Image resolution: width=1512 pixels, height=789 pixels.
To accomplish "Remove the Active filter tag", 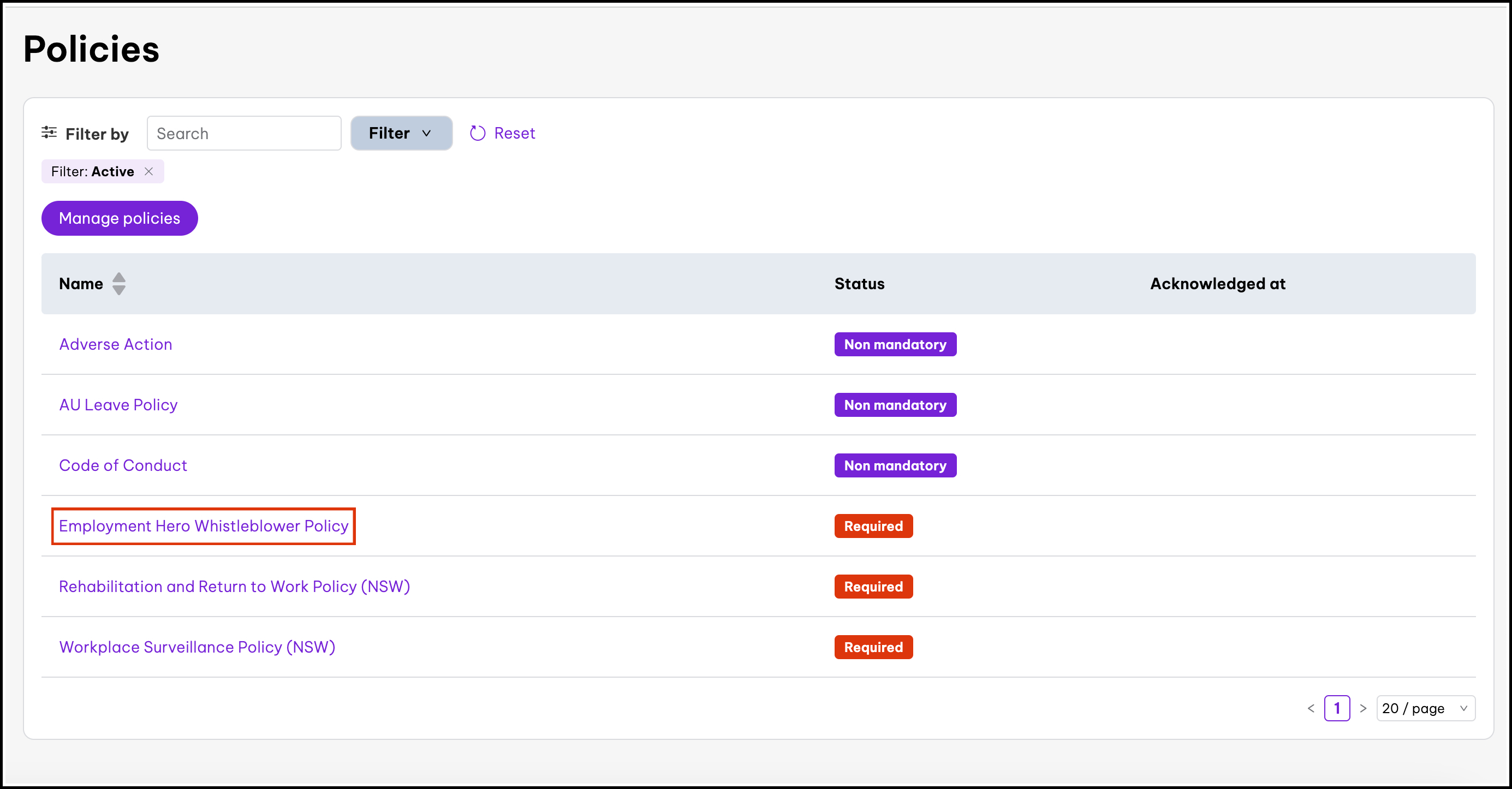I will (x=149, y=171).
